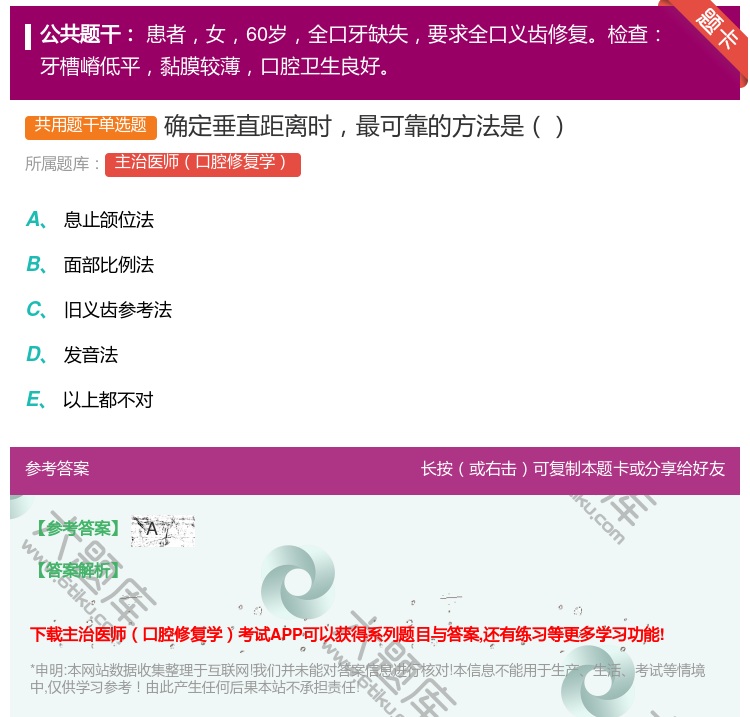Click the 参考答案 header label

57,469
